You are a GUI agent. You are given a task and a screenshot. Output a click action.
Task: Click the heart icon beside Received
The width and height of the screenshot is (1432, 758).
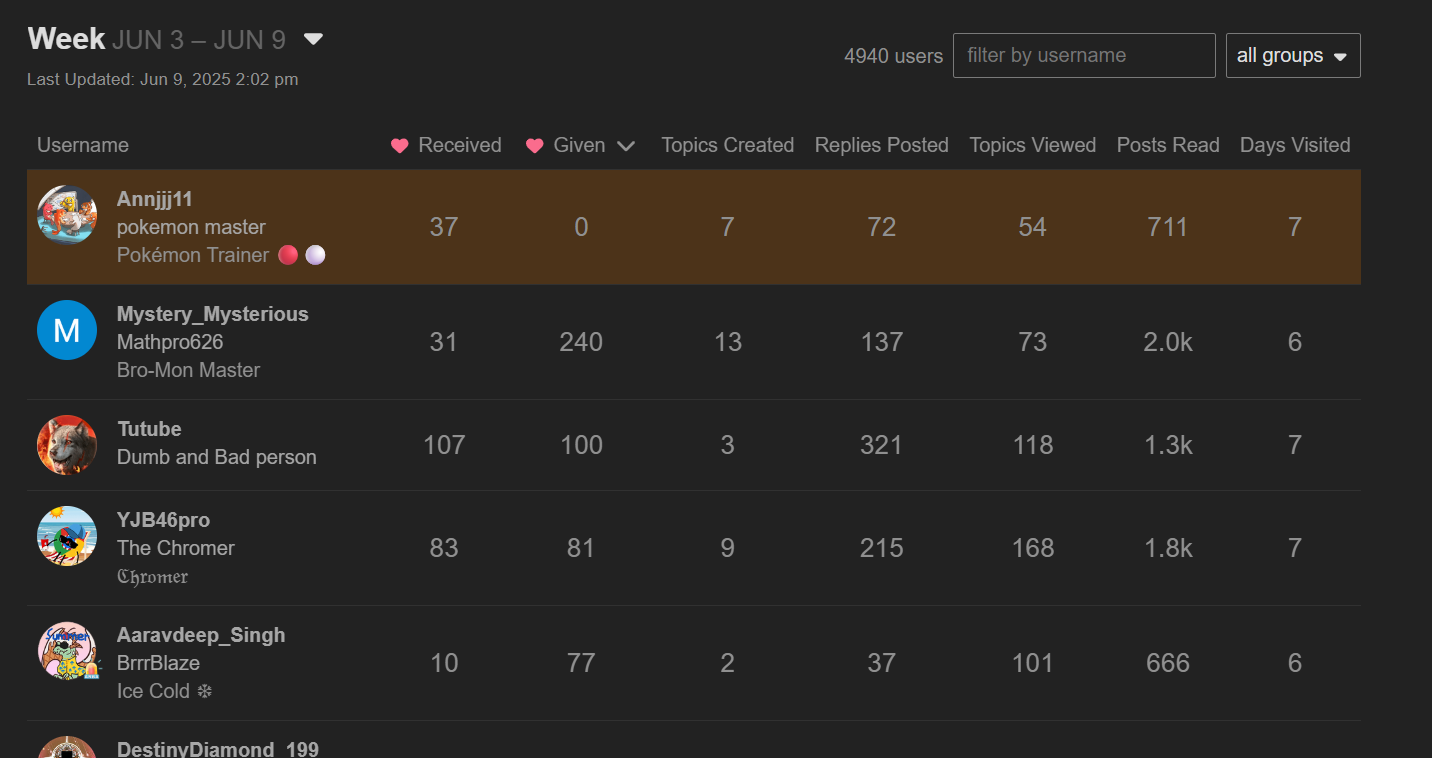click(400, 146)
